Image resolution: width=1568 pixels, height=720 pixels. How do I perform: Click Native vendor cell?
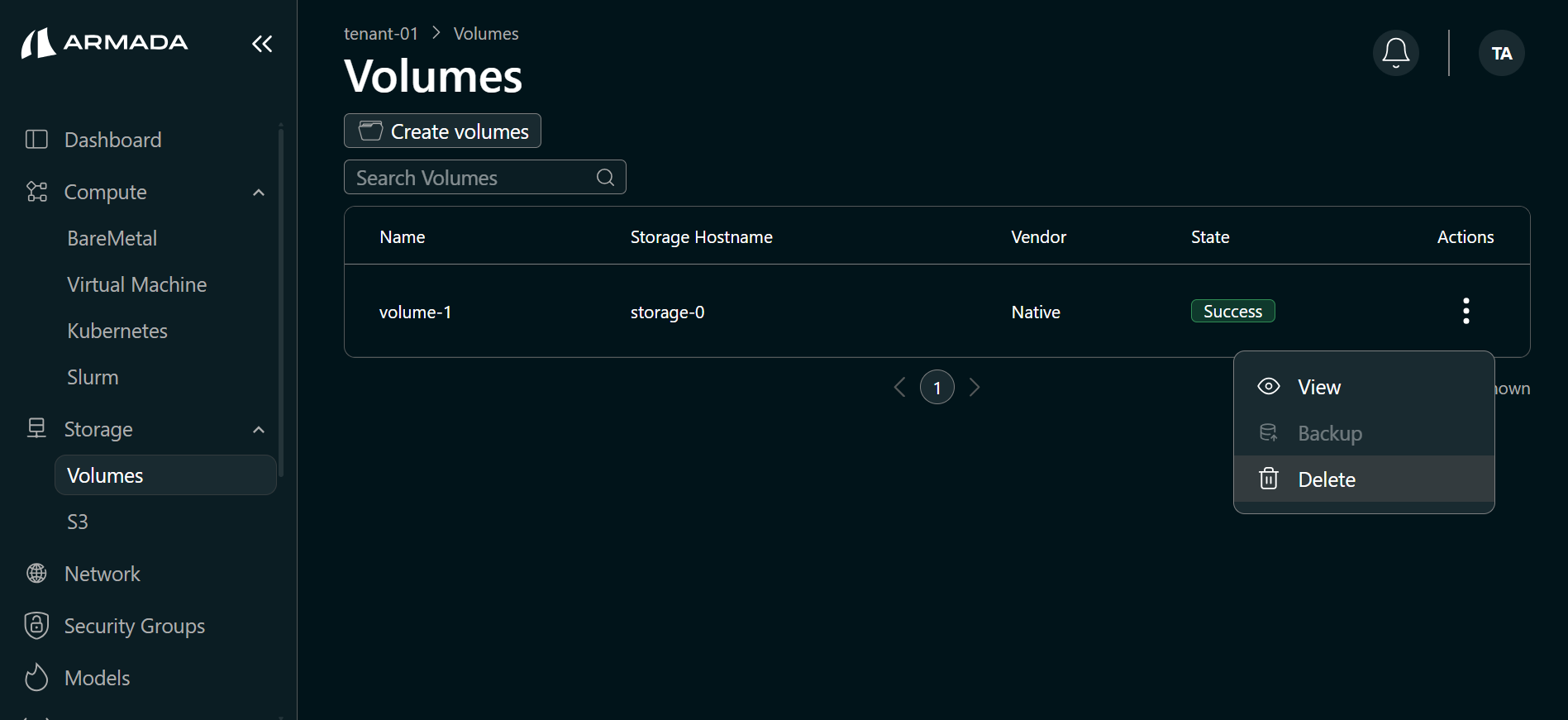click(1036, 312)
